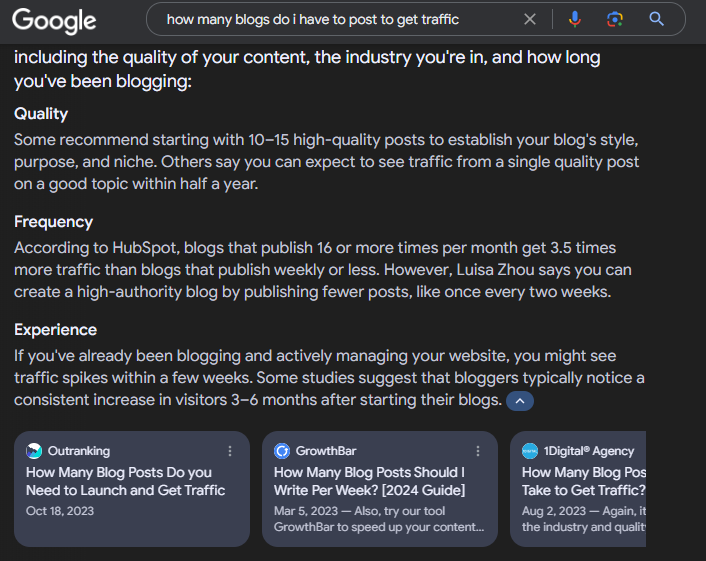
Task: Click the 1Digital Agency favicon
Action: 530,451
